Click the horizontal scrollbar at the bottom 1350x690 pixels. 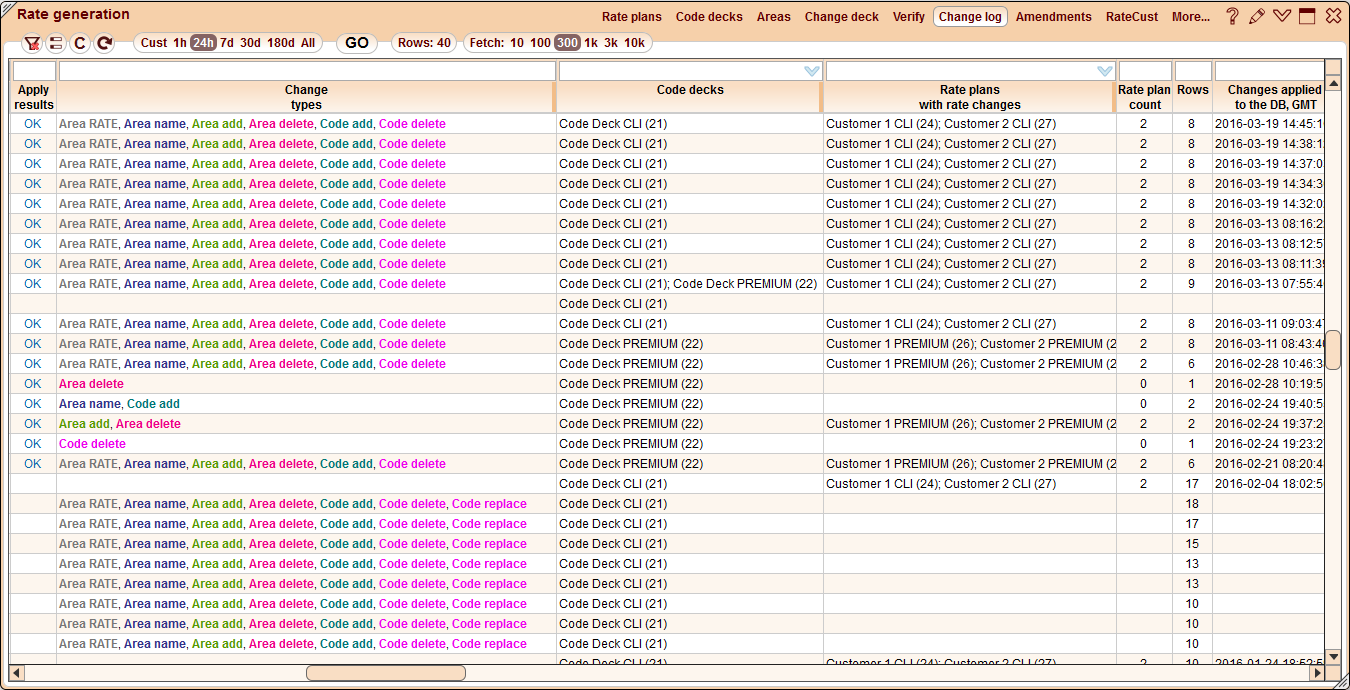click(x=385, y=672)
